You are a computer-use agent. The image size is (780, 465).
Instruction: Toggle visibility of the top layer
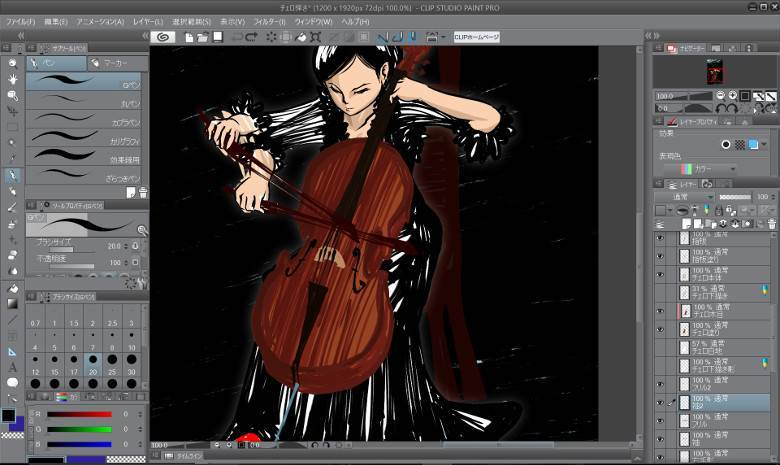[x=659, y=238]
